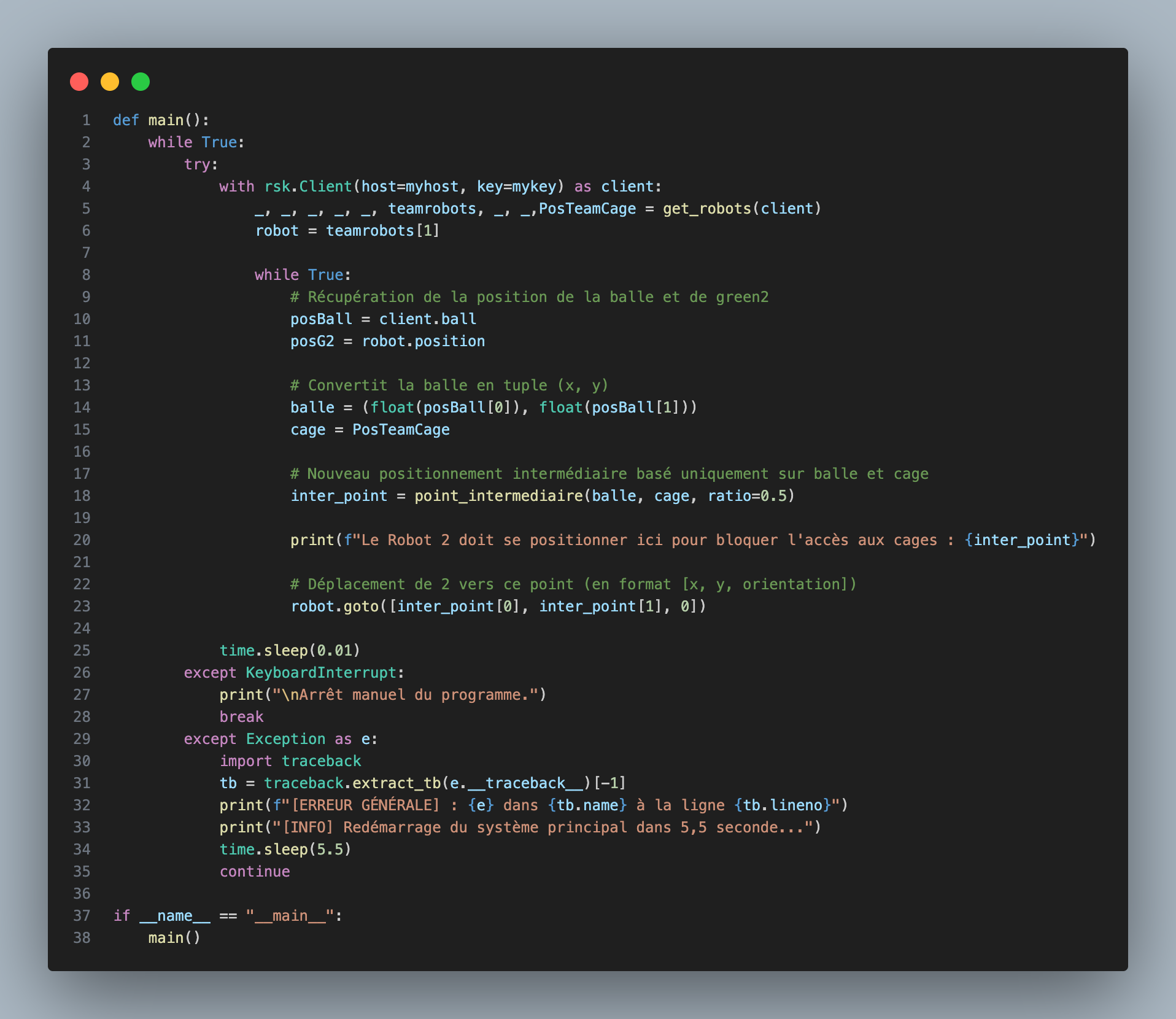Click 'cage = PosTeamCage' on line 15

370,430
